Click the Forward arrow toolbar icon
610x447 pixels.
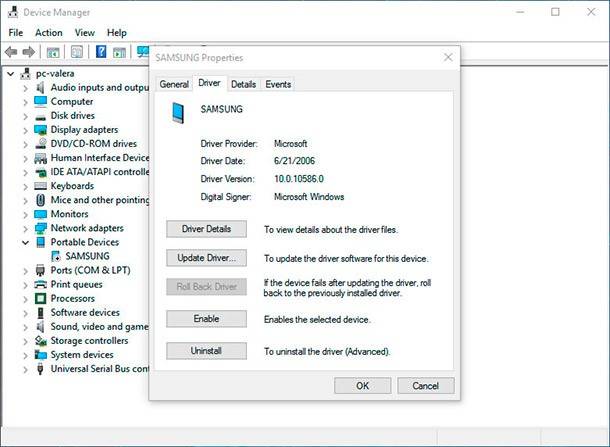[29, 52]
